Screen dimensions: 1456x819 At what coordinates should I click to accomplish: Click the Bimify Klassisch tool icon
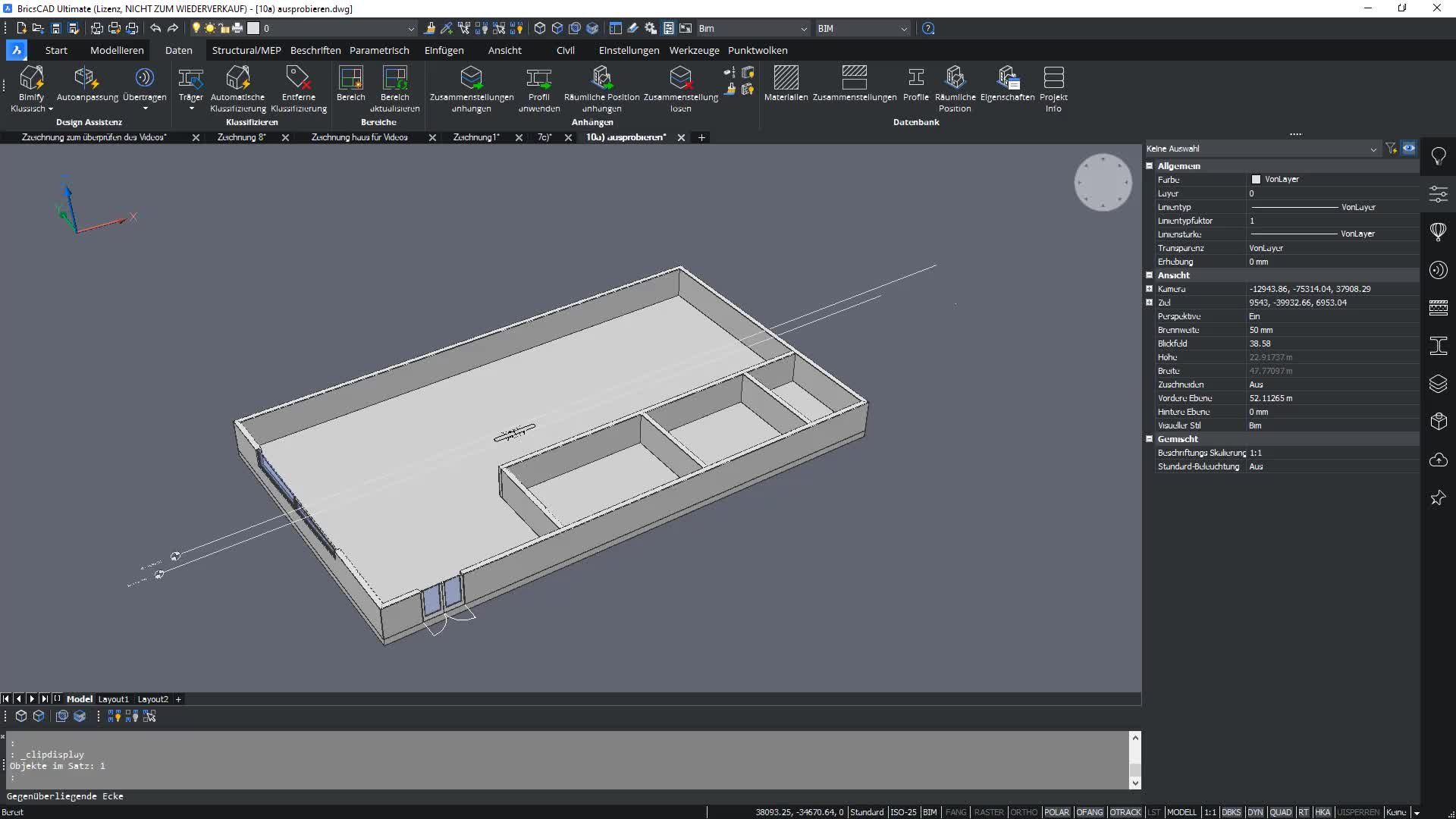tap(31, 79)
